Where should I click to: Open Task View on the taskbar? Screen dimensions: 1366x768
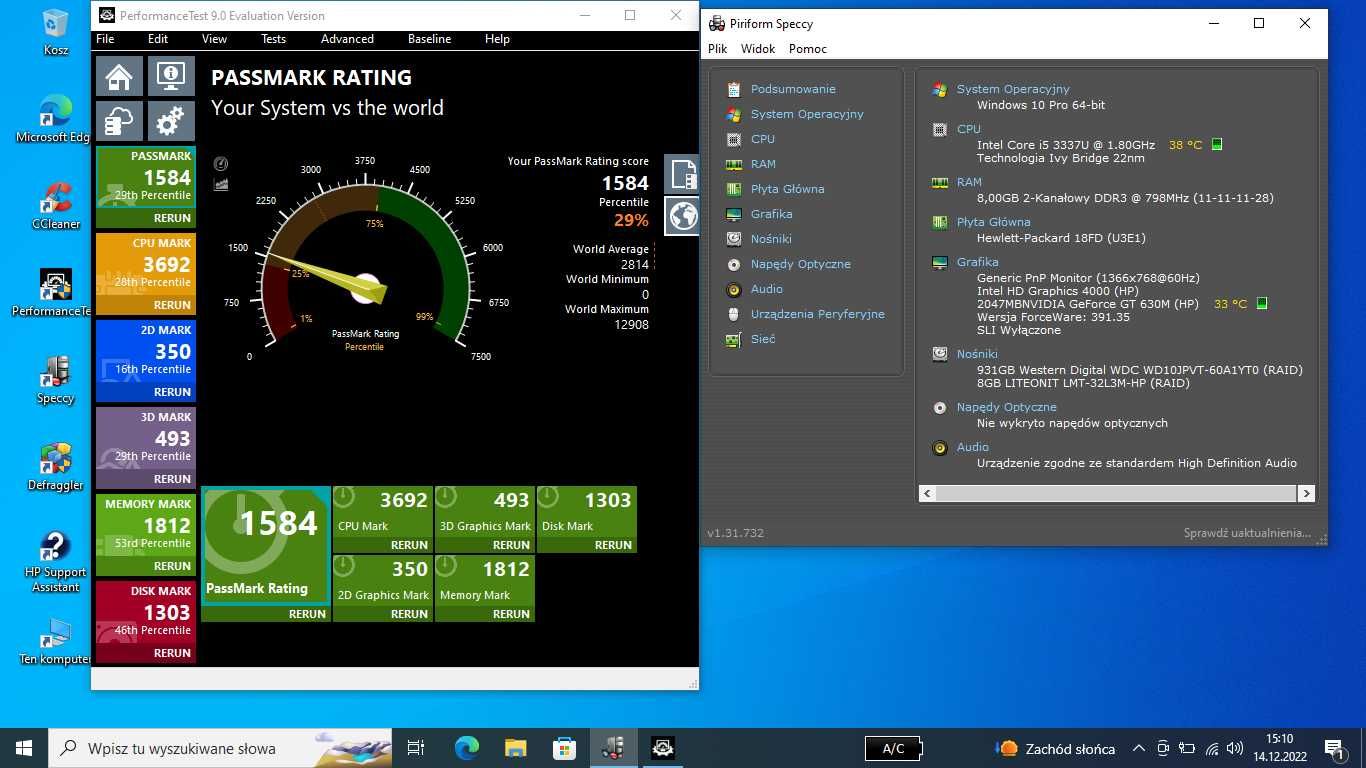tap(416, 748)
